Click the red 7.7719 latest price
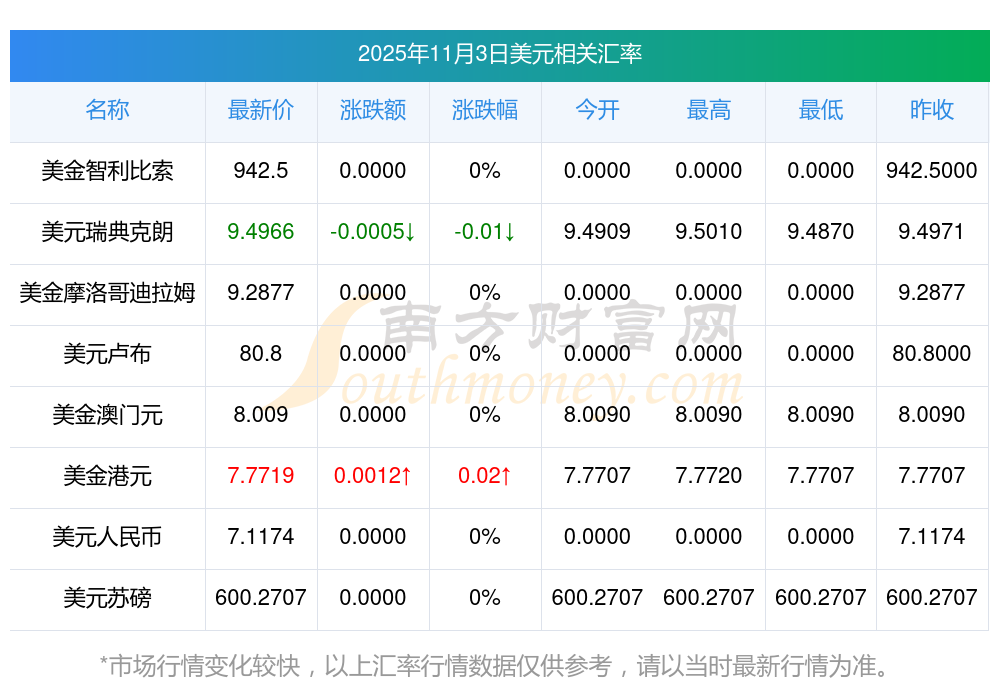The image size is (1000, 697). tap(261, 476)
